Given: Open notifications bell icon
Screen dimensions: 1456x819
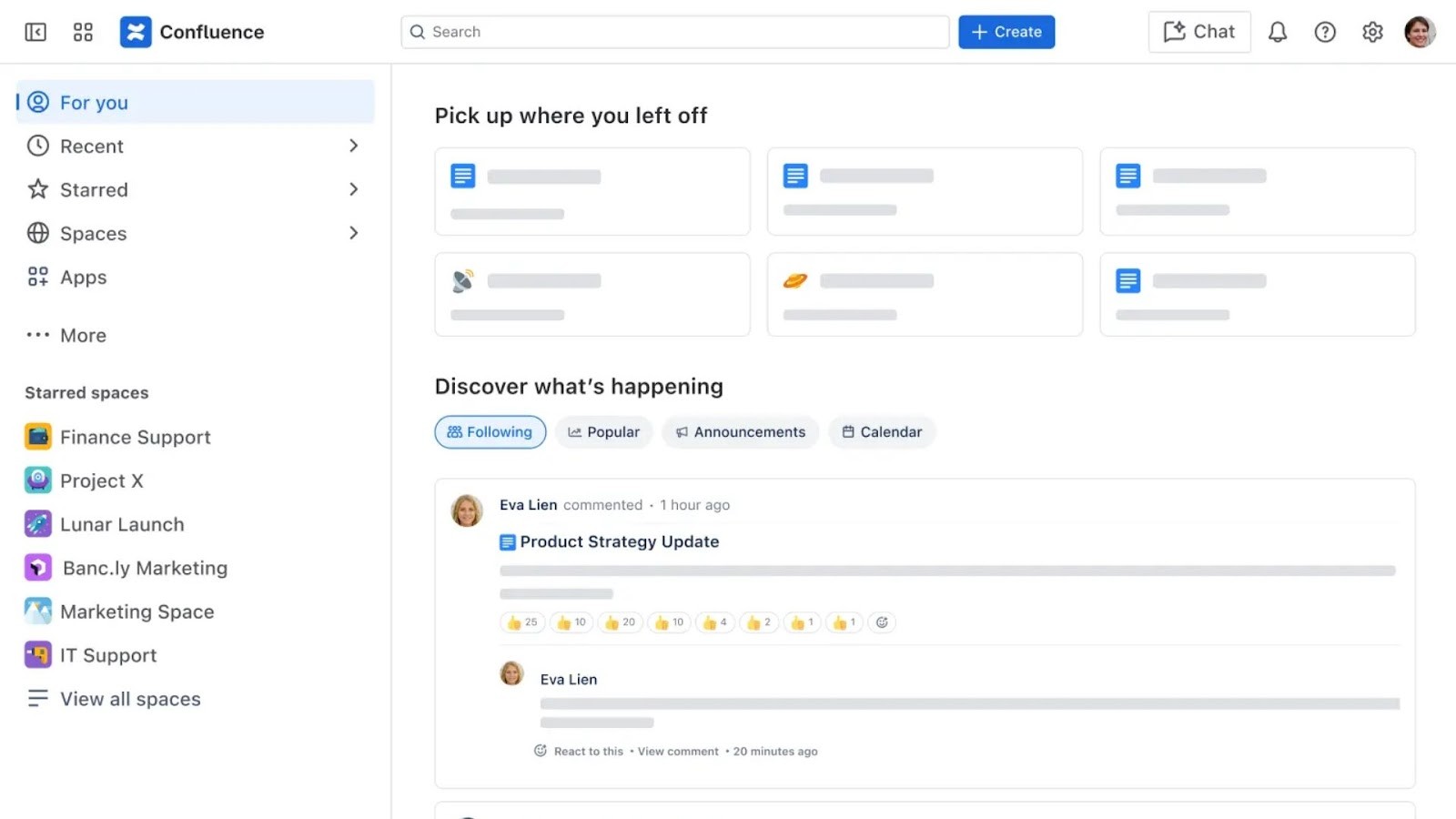Looking at the screenshot, I should [1278, 32].
